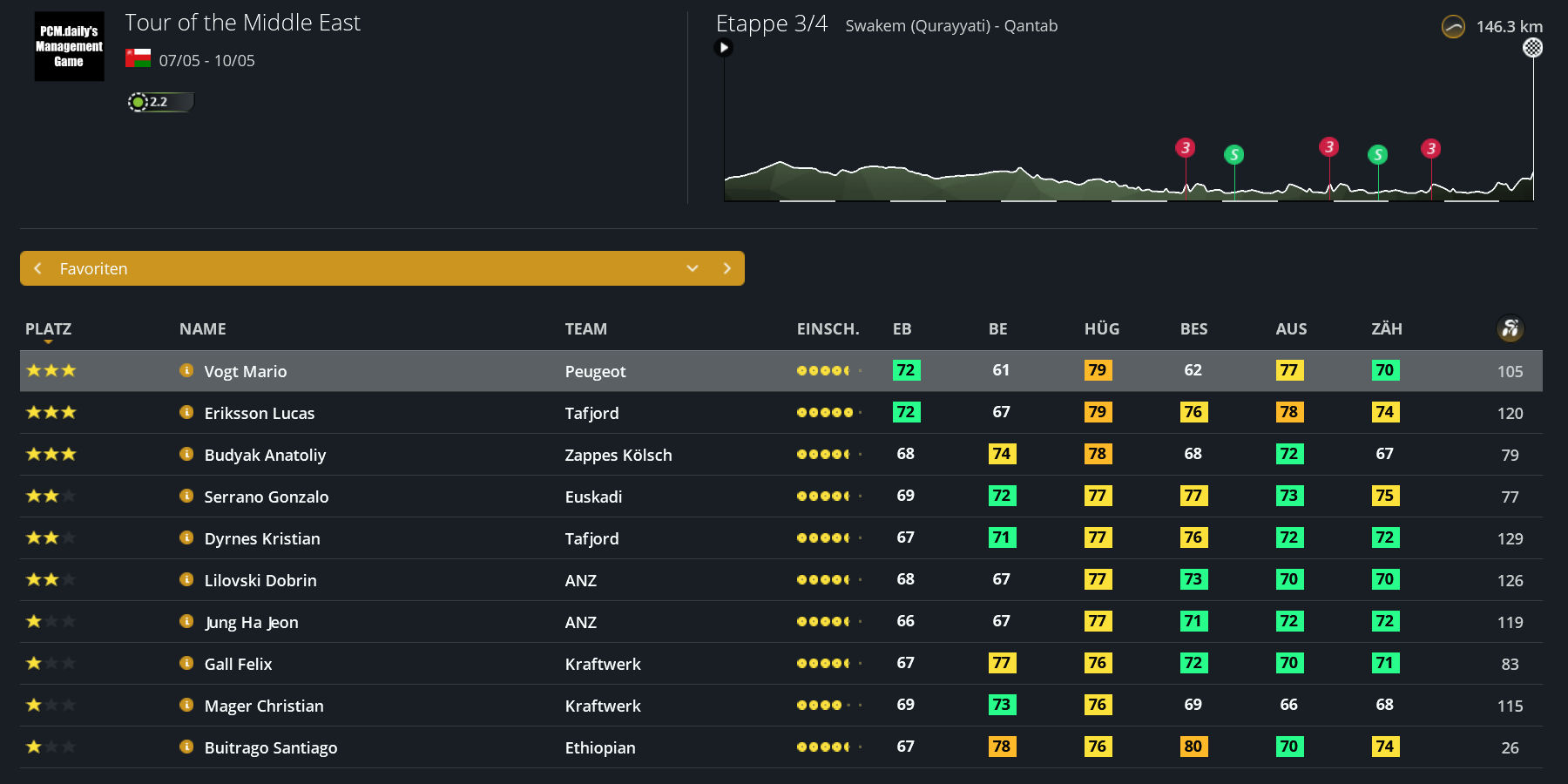The width and height of the screenshot is (1568, 784).
Task: Click Serrano Gonzalo's form rating dots
Action: 828,496
